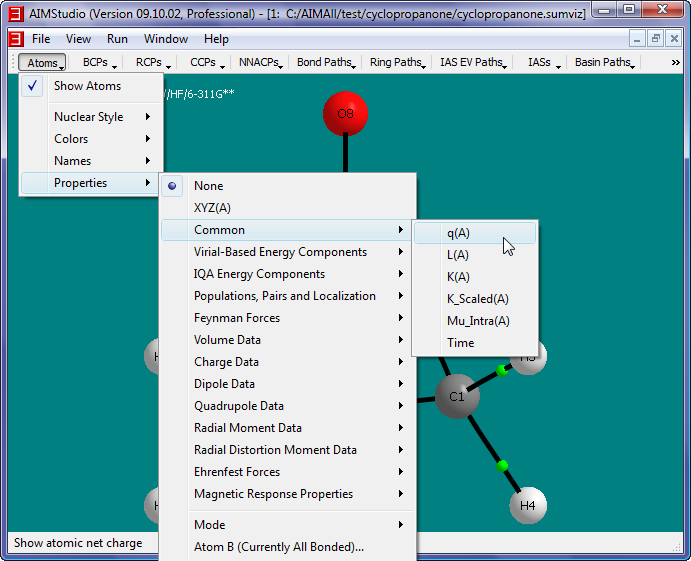Select the None property radio option
Viewport: 691px width, 561px height.
(208, 186)
